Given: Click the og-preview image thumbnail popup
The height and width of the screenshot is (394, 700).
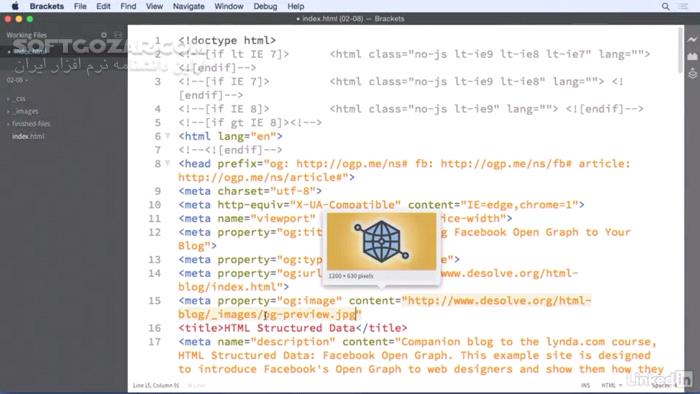Looking at the screenshot, I should point(381,241).
